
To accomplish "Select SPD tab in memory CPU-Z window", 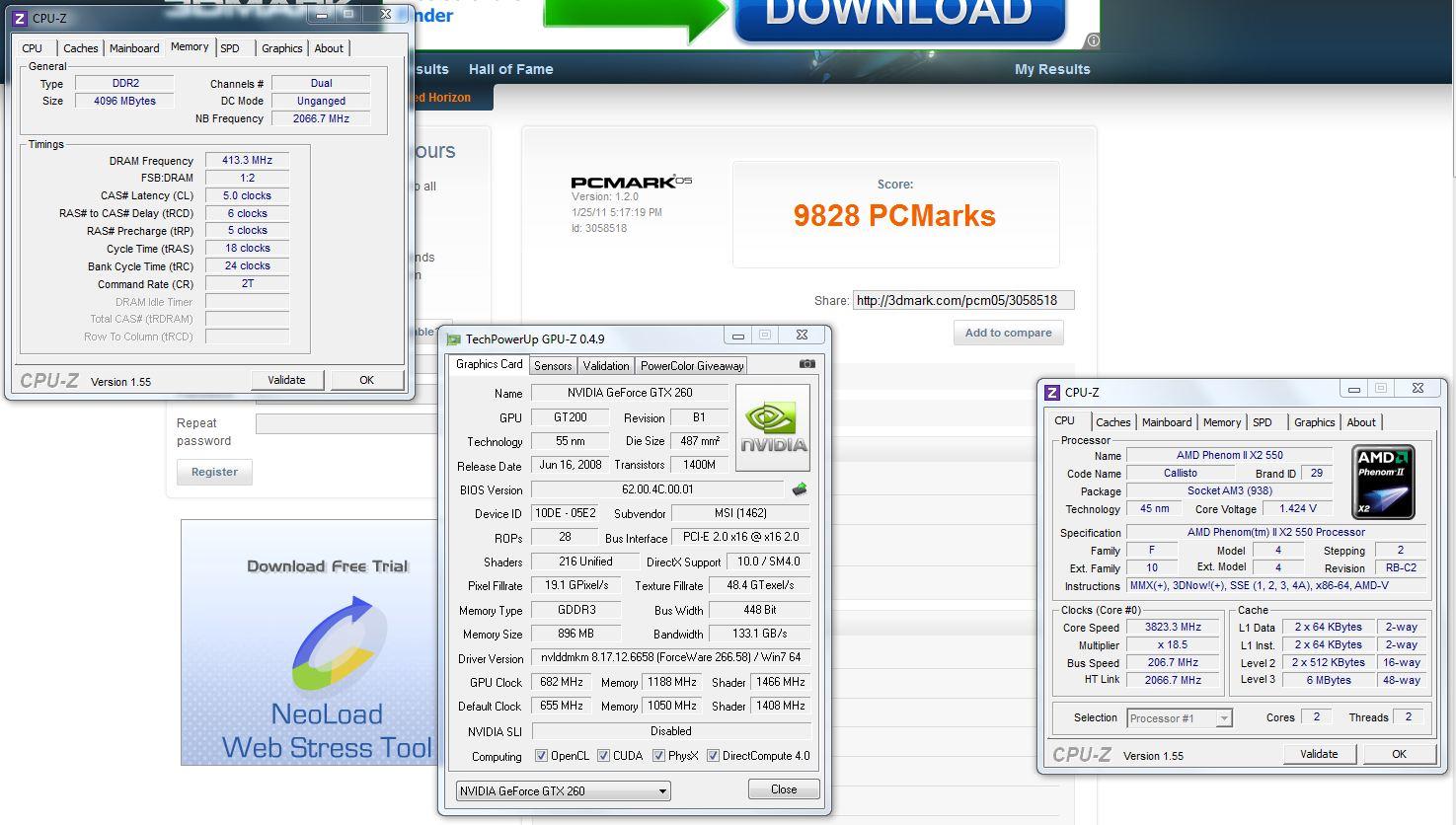I will [230, 48].
